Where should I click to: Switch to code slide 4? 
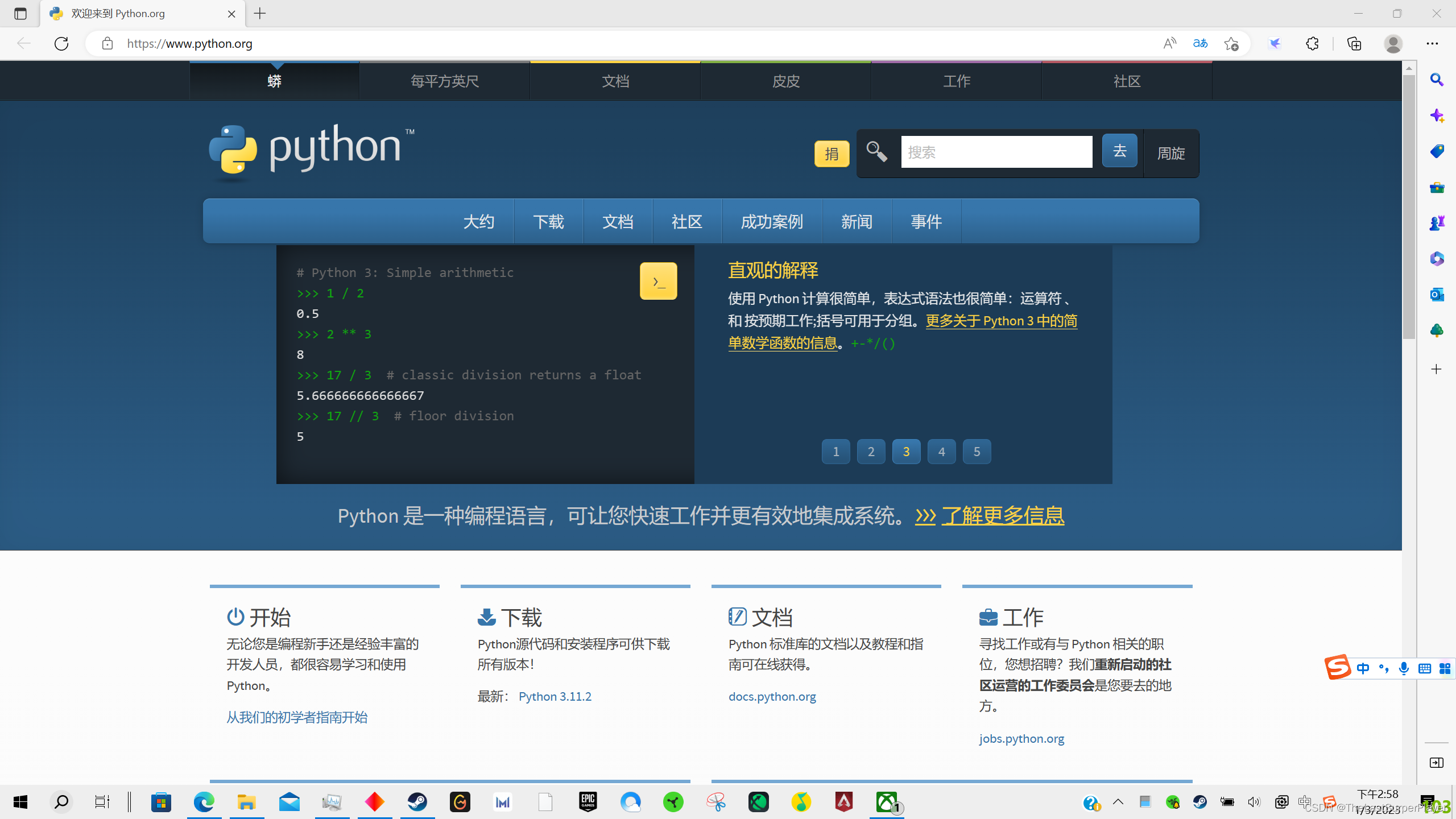[x=941, y=452]
